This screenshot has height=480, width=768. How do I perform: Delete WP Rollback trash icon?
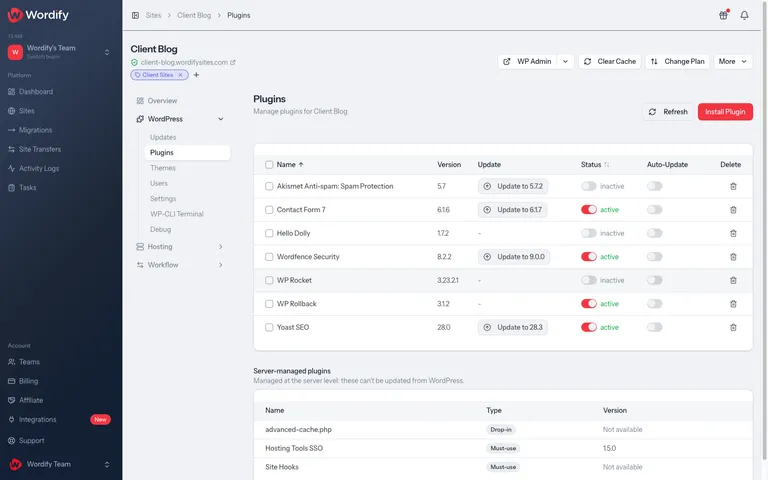coord(733,304)
